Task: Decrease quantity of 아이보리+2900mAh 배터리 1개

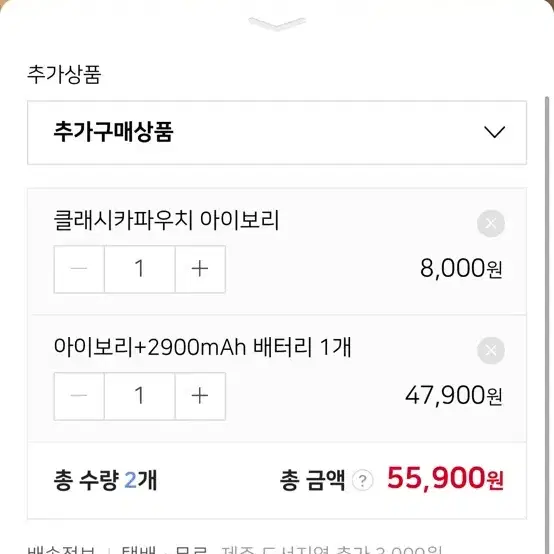Action: coord(79,396)
